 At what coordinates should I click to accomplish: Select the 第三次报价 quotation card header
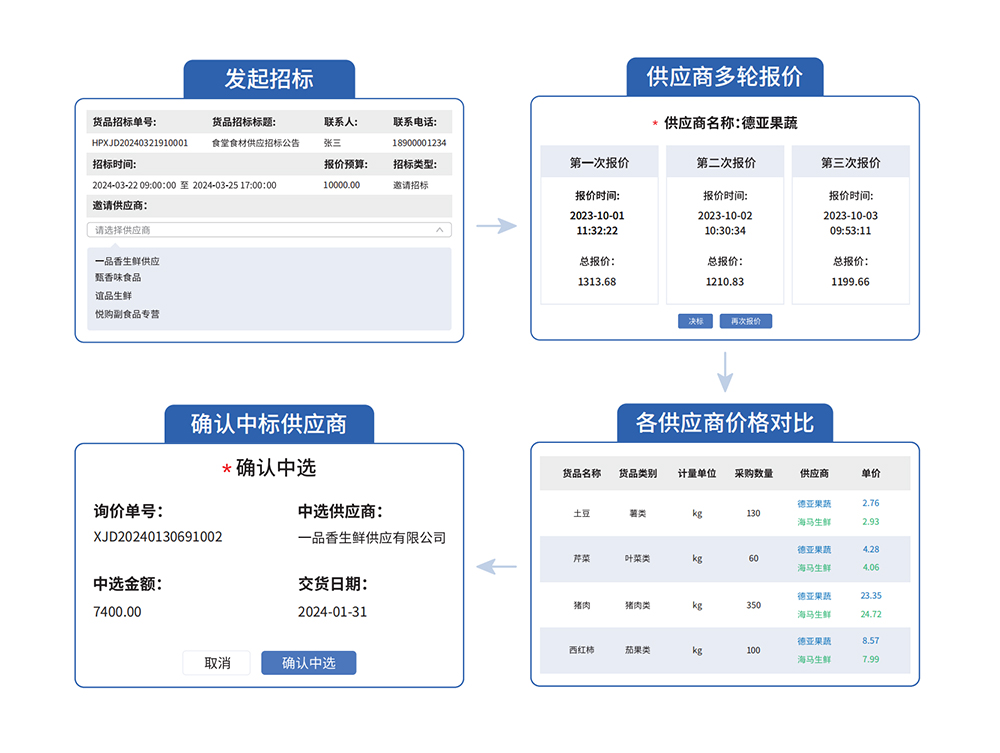click(850, 162)
